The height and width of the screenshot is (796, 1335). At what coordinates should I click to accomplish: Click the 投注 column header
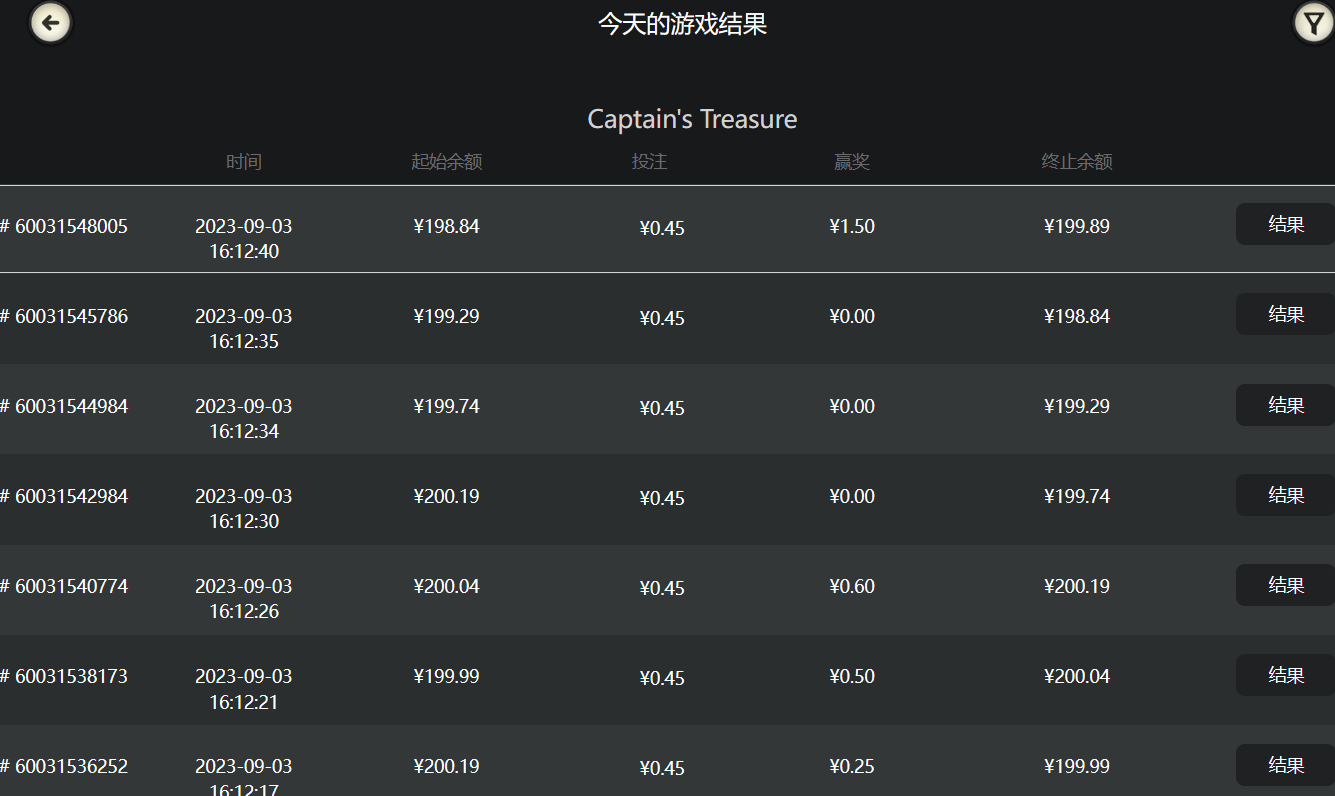click(x=649, y=162)
